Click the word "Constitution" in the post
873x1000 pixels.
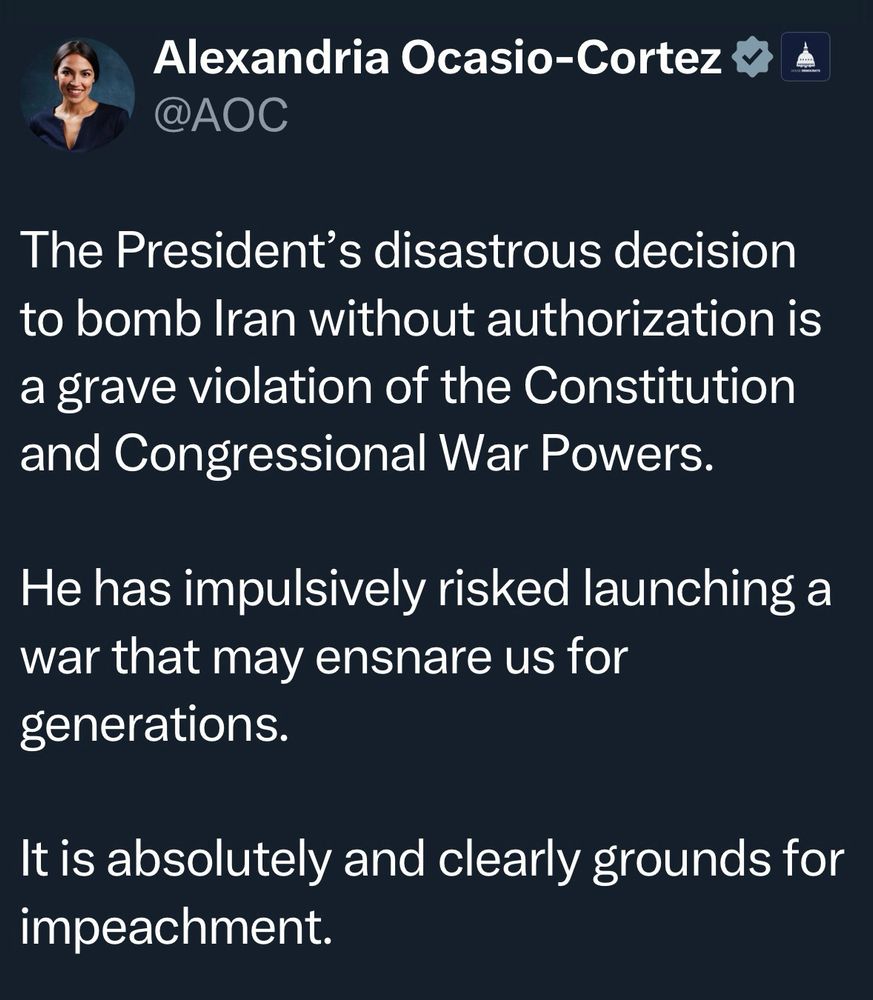660,386
